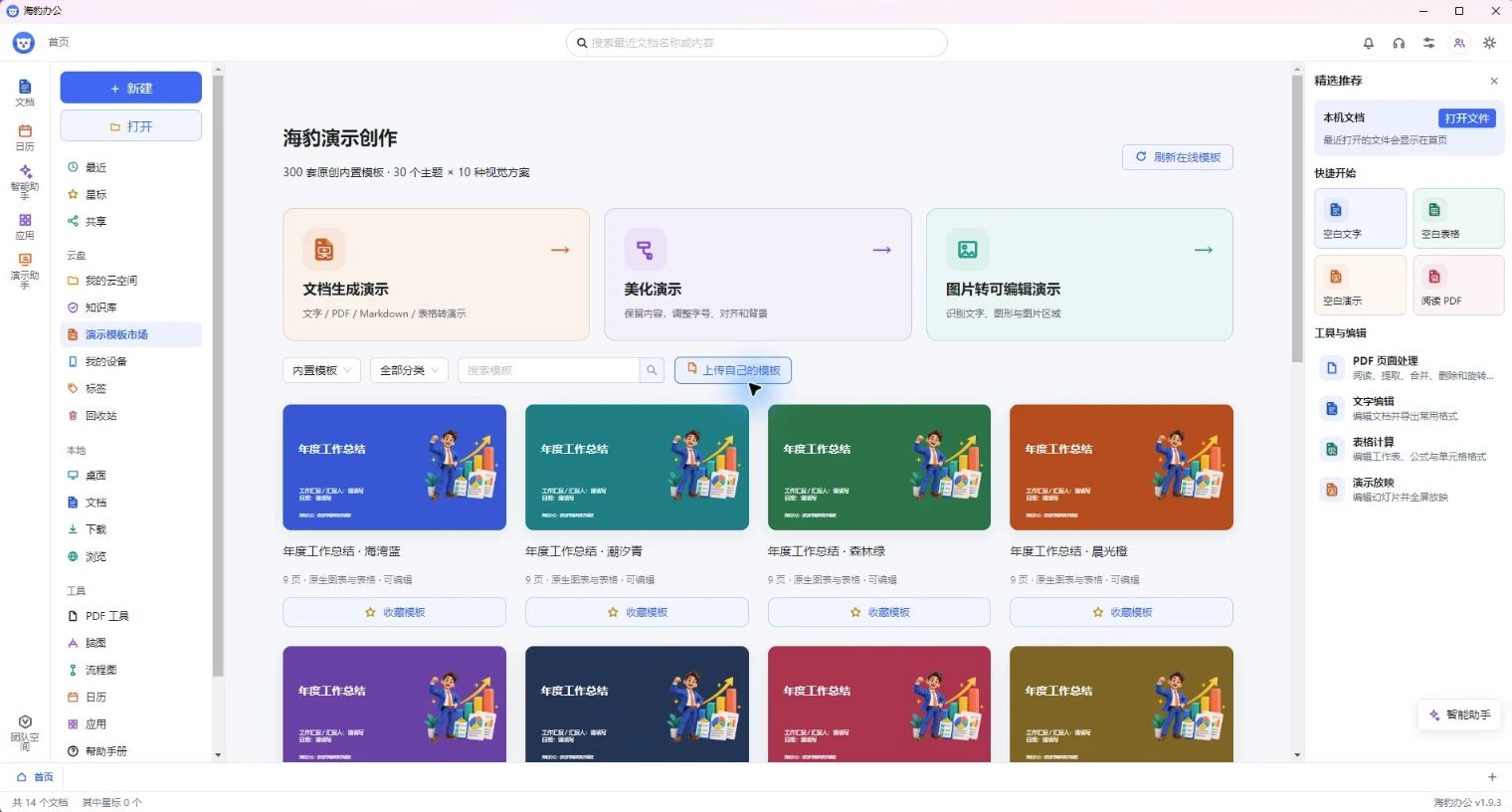Toggle the sun theme icon
1512x812 pixels.
1489,43
